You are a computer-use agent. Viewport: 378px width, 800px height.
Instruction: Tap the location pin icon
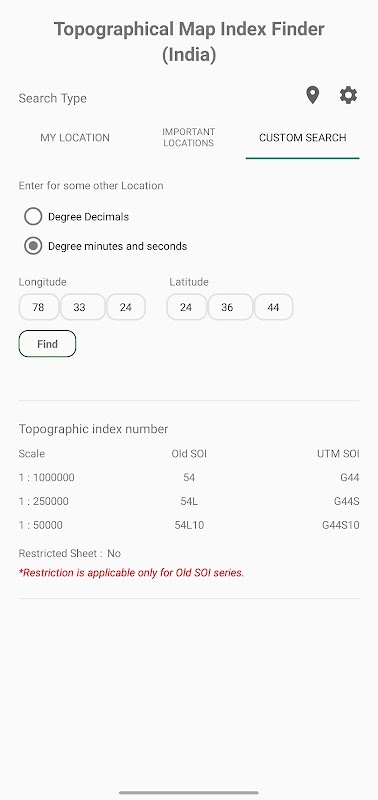coord(313,95)
